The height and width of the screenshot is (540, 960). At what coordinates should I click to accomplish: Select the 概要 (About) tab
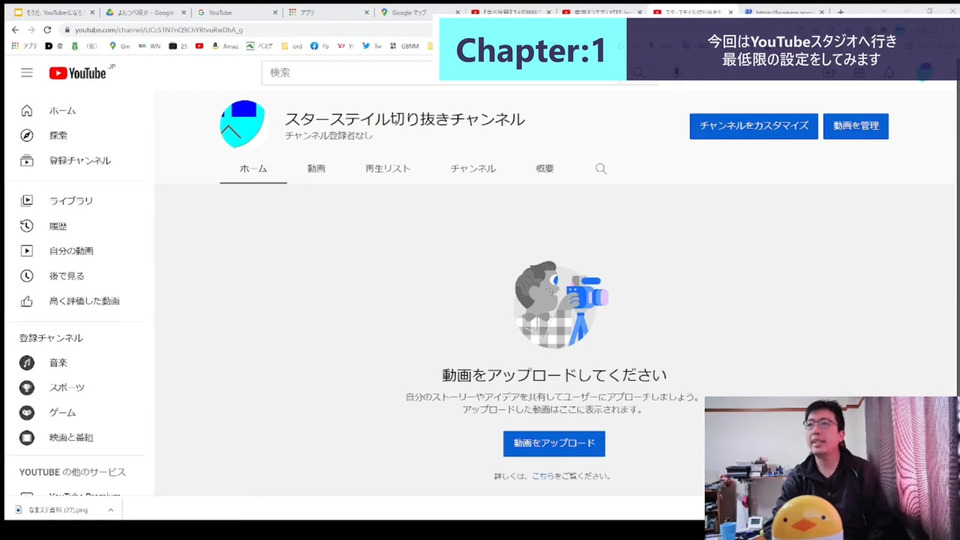[x=545, y=169]
